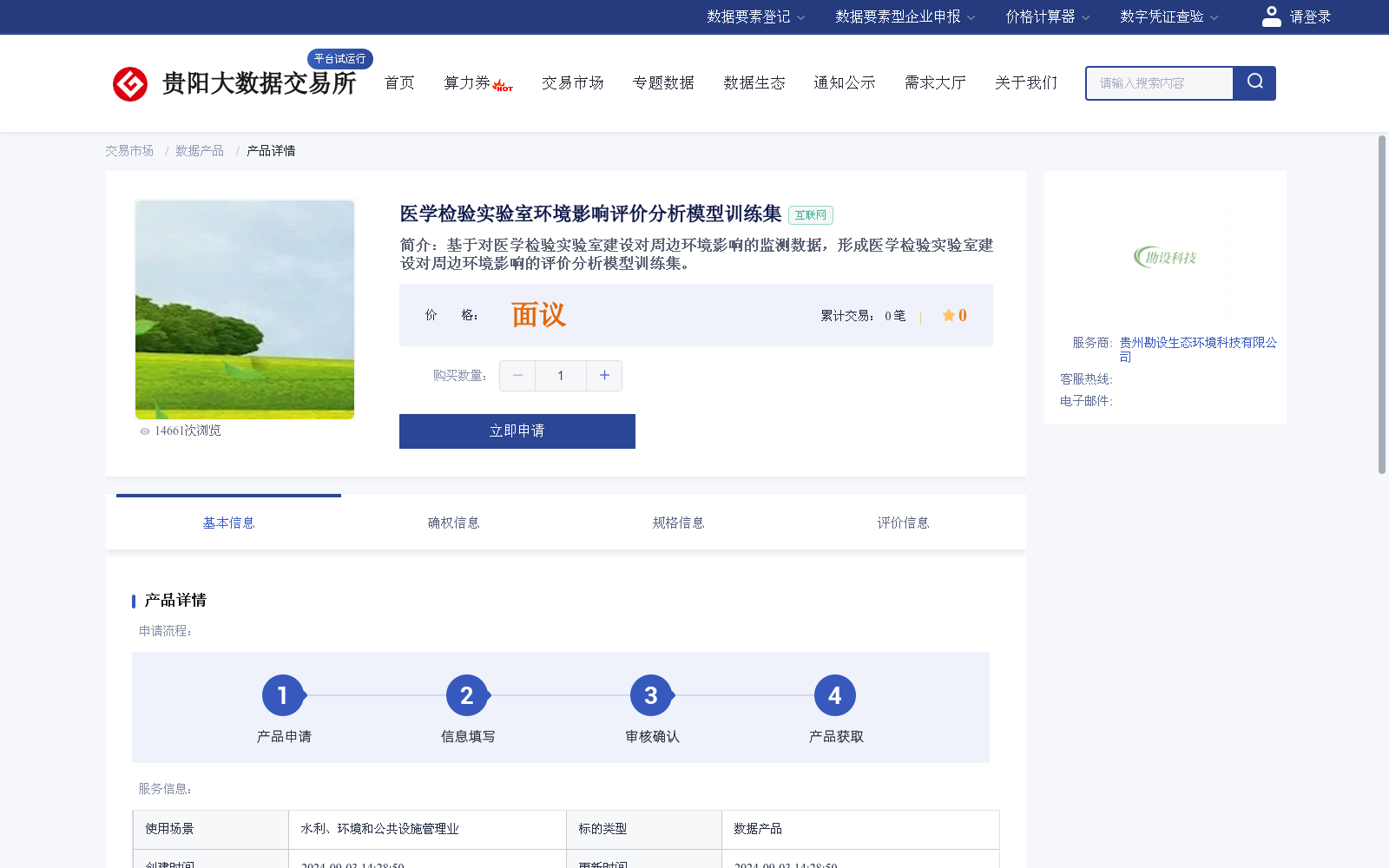Screen dimensions: 1389x868
Task: Click the 请登录 link
Action: 1310,16
